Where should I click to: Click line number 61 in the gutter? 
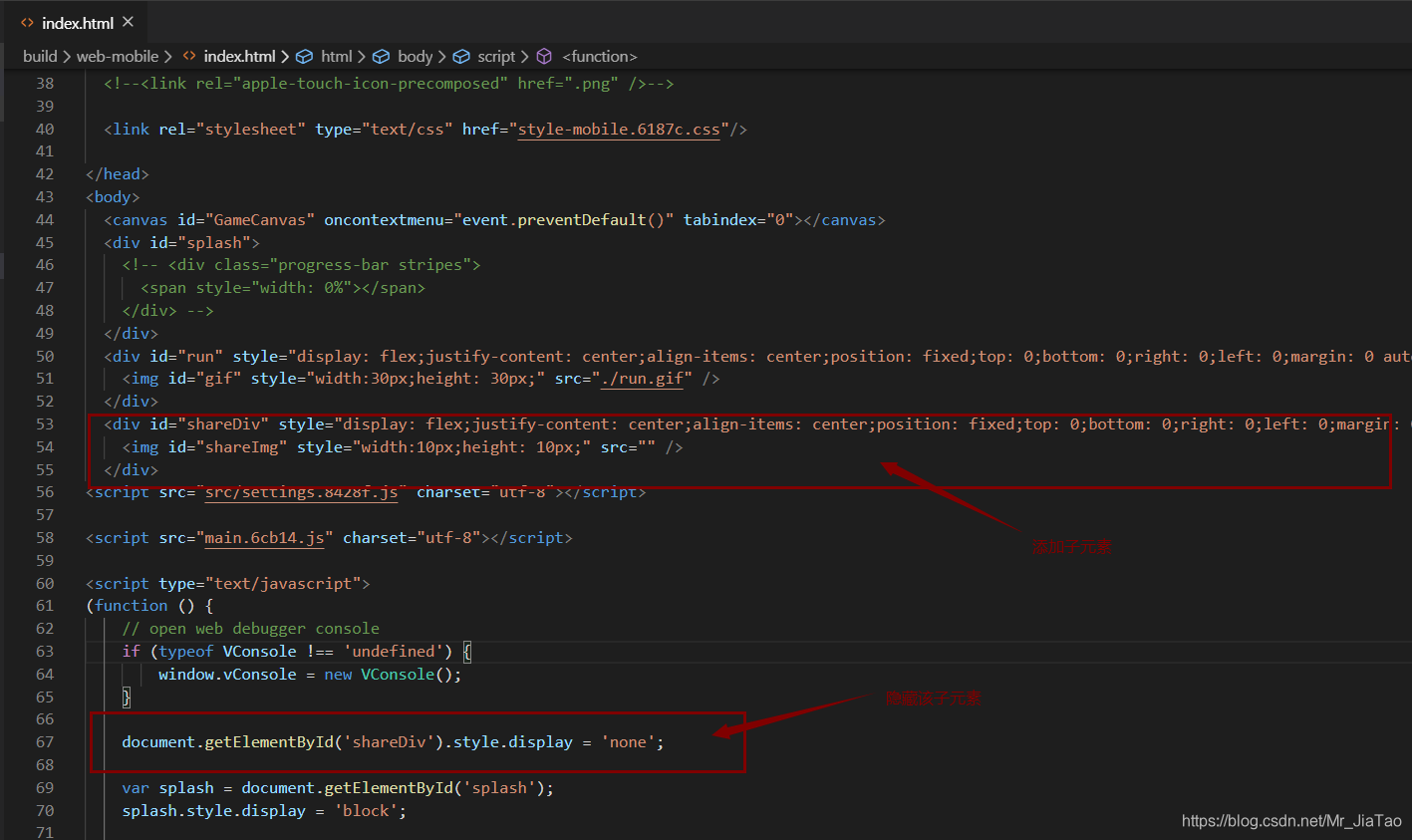tap(45, 606)
